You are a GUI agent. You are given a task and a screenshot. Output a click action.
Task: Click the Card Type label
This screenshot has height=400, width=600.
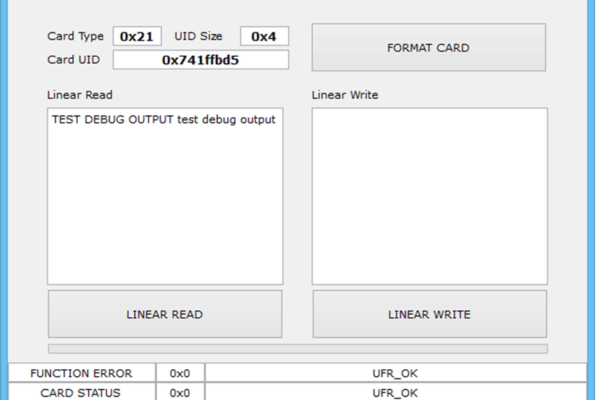(75, 36)
